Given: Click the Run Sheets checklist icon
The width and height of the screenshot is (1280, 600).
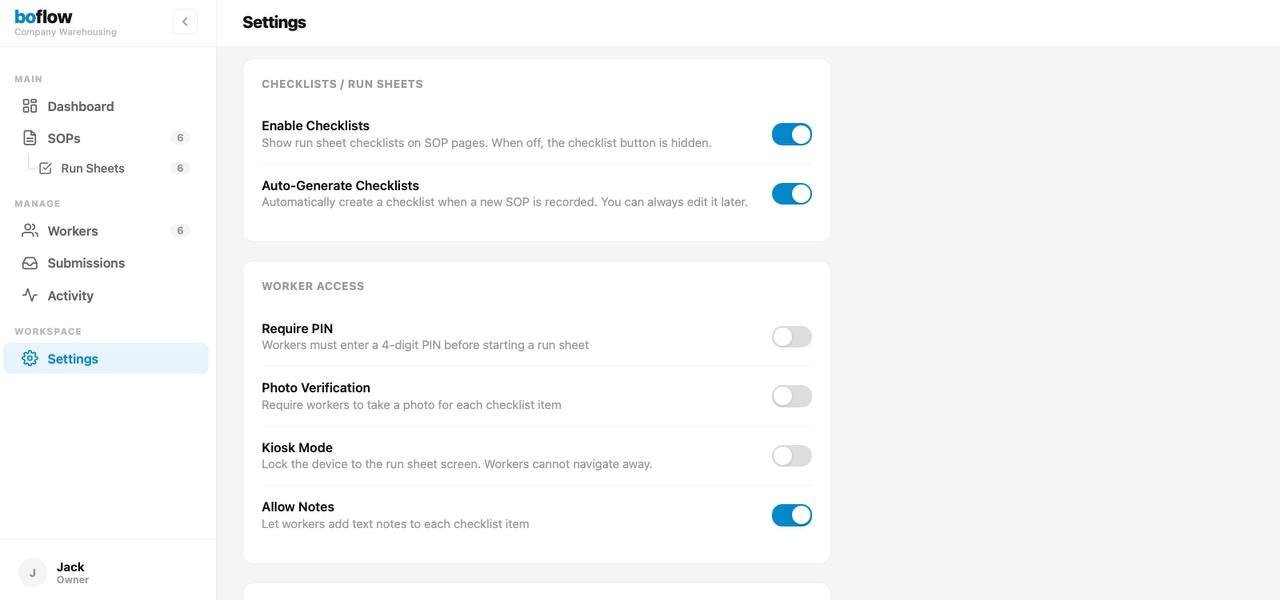Looking at the screenshot, I should click(46, 168).
